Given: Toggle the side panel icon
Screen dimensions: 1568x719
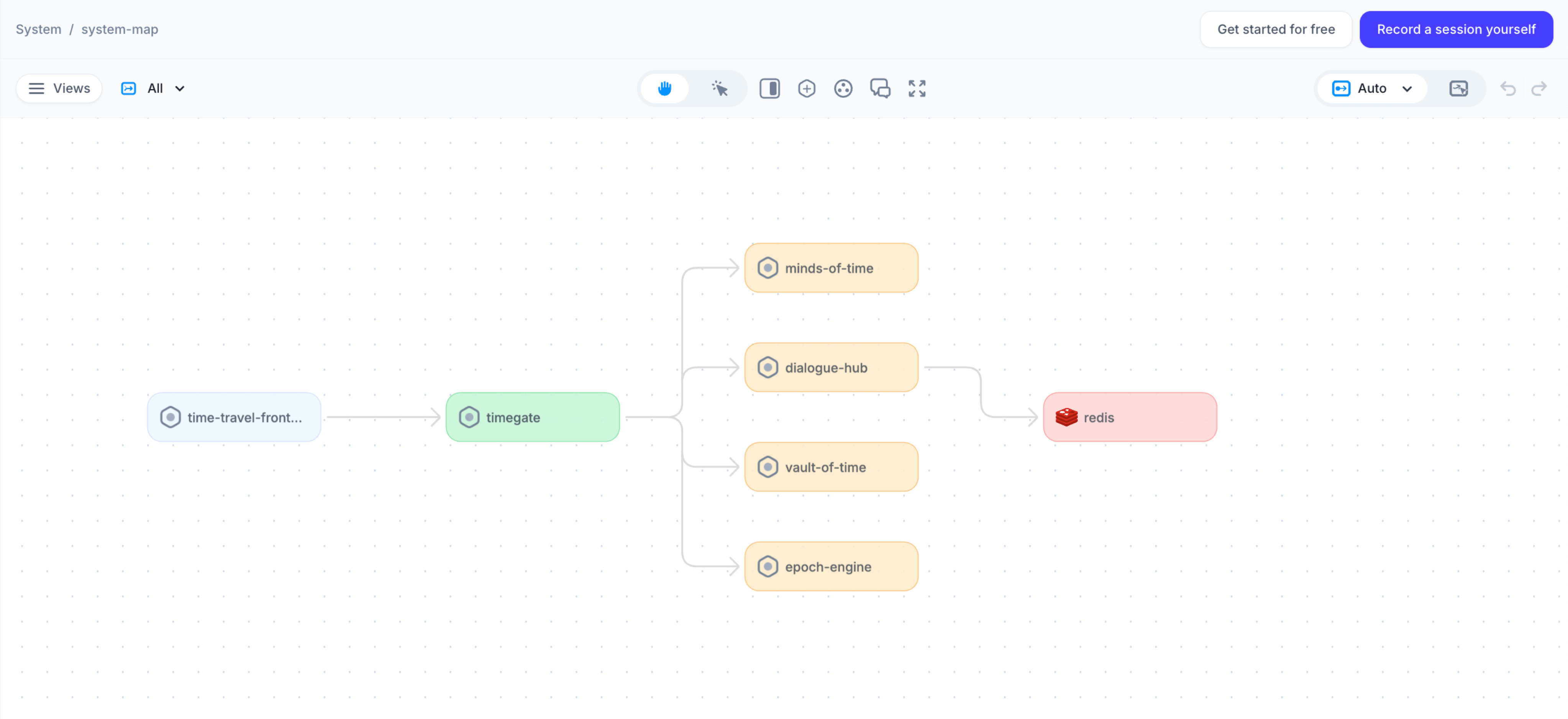Looking at the screenshot, I should pyautogui.click(x=769, y=89).
